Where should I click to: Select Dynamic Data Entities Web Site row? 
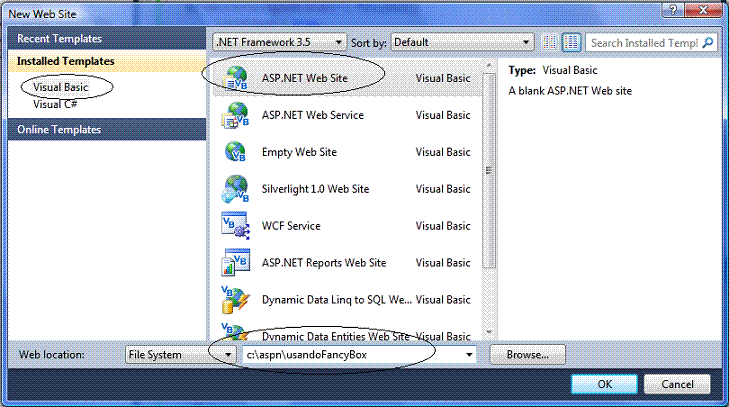pyautogui.click(x=347, y=333)
